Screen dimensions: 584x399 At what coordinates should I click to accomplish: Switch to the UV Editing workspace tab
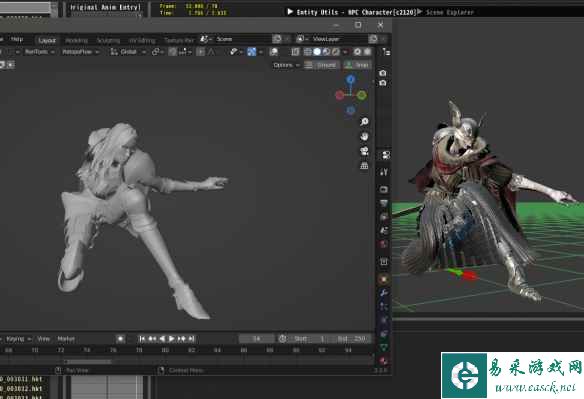[142, 40]
